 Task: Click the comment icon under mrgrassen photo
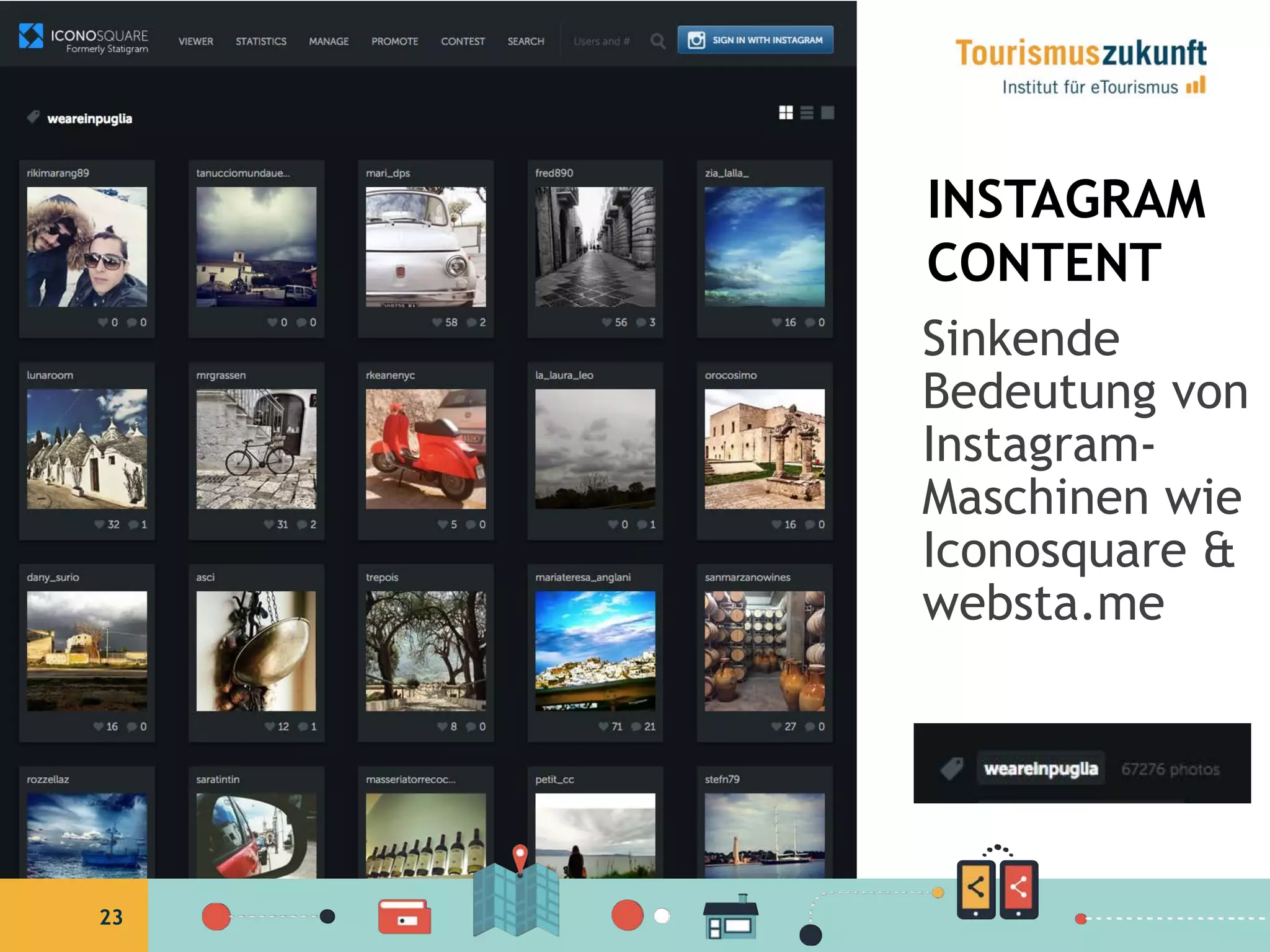pyautogui.click(x=302, y=524)
